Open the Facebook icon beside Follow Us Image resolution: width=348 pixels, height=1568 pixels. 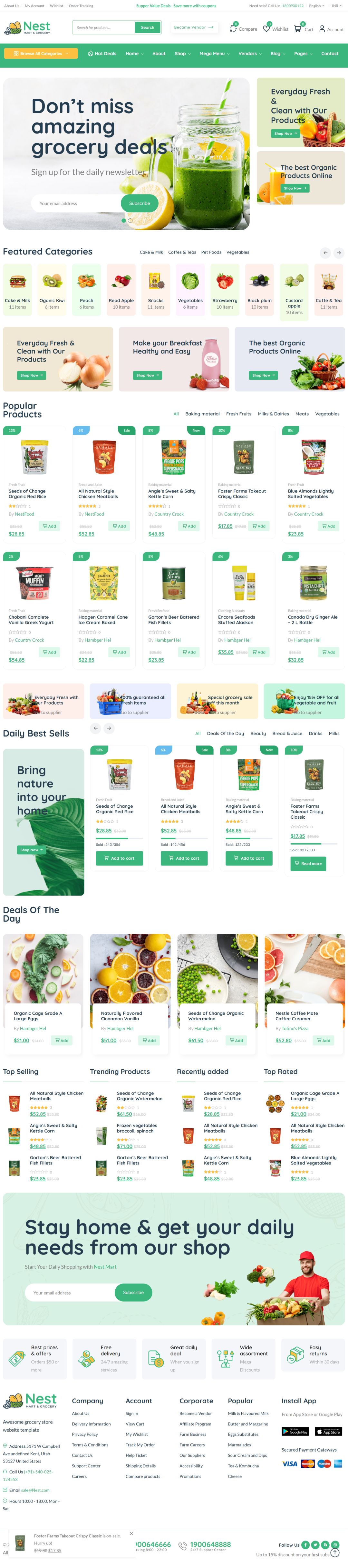(x=305, y=1544)
